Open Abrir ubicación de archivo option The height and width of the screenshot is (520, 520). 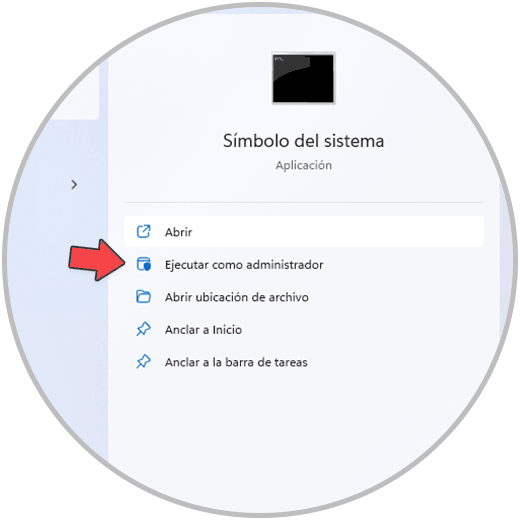(x=237, y=297)
